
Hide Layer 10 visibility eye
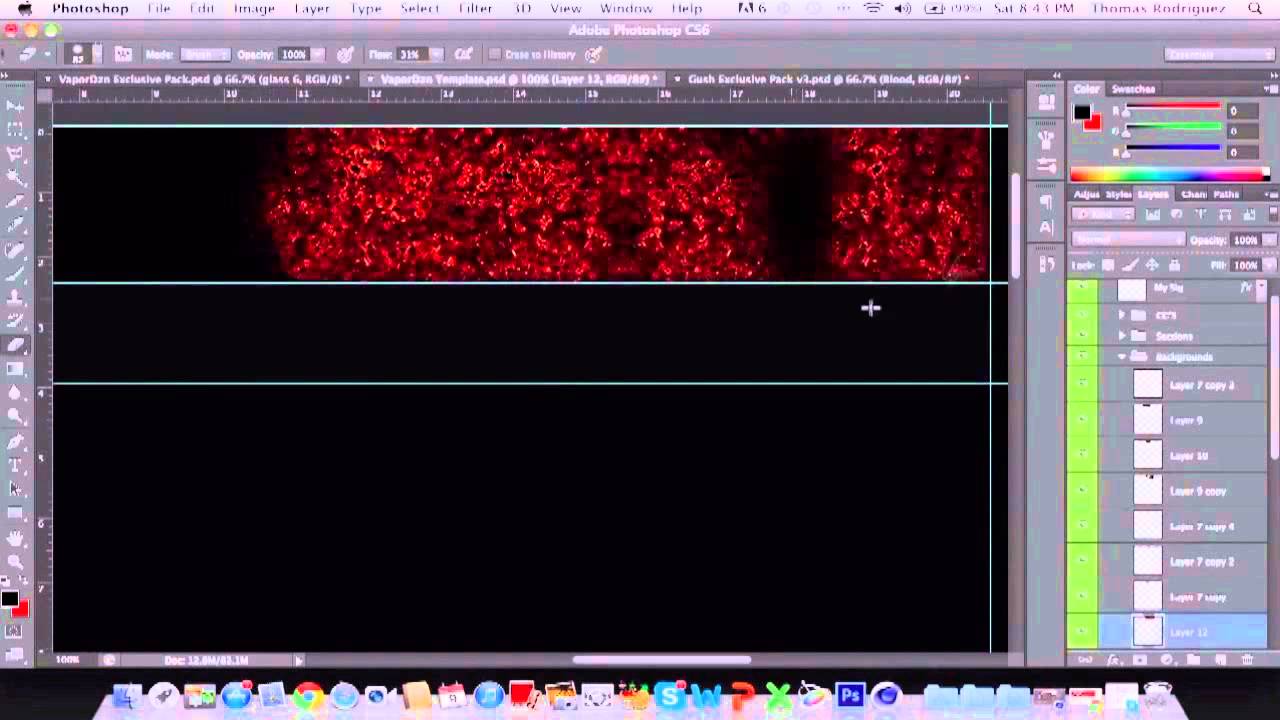1082,455
